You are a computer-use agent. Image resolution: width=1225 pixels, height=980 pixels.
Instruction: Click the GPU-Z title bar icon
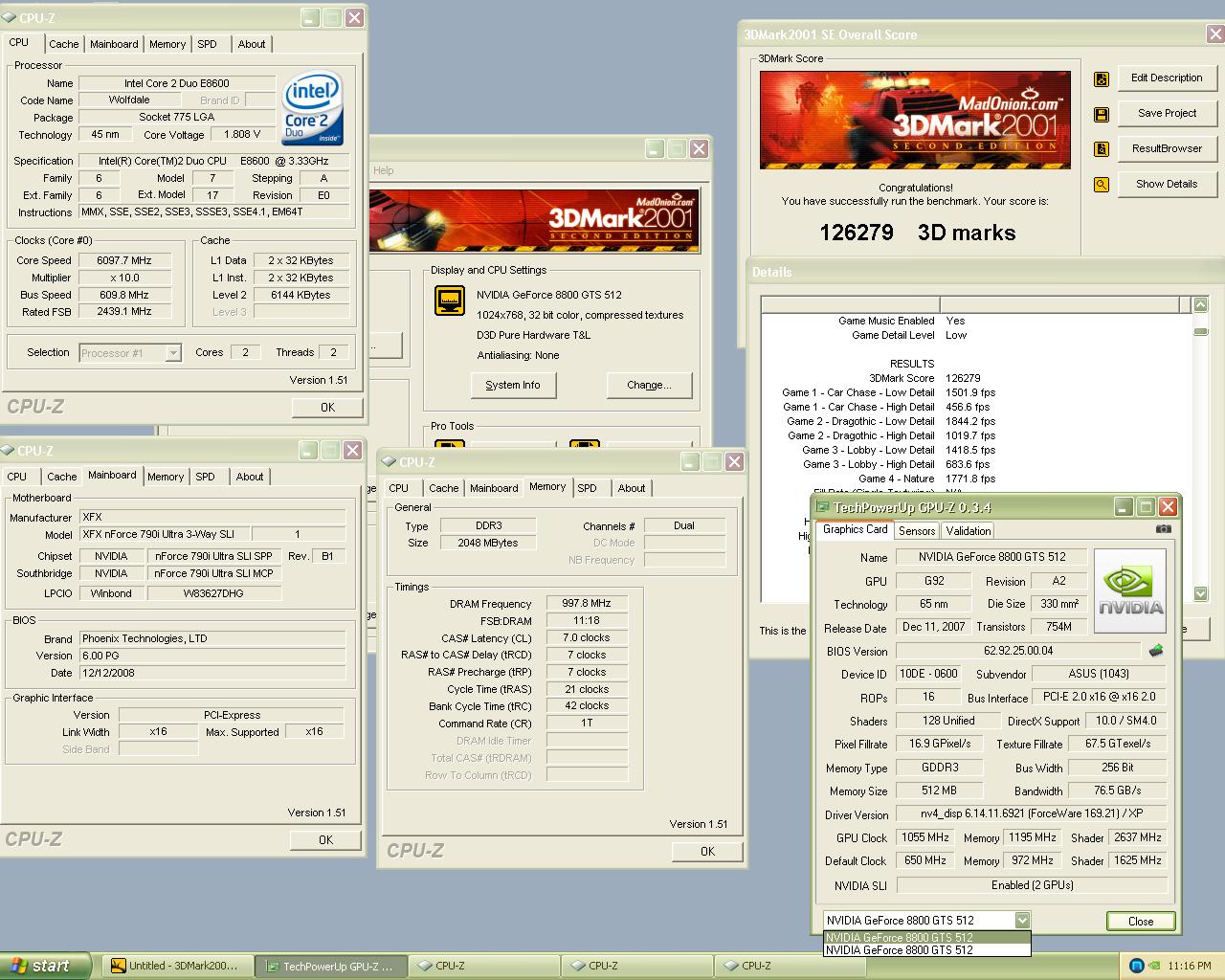tap(822, 507)
